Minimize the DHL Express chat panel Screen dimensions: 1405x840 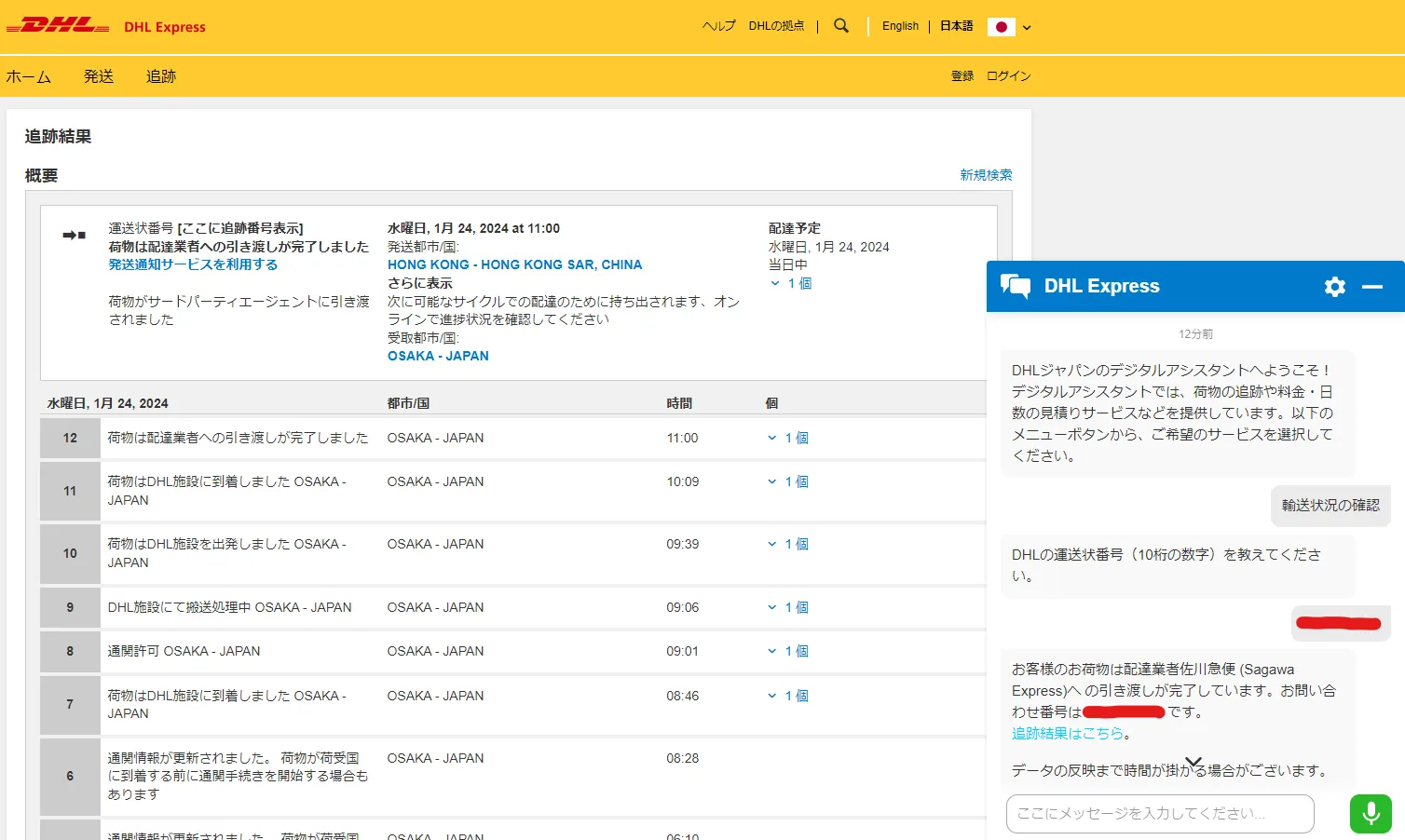[x=1371, y=287]
